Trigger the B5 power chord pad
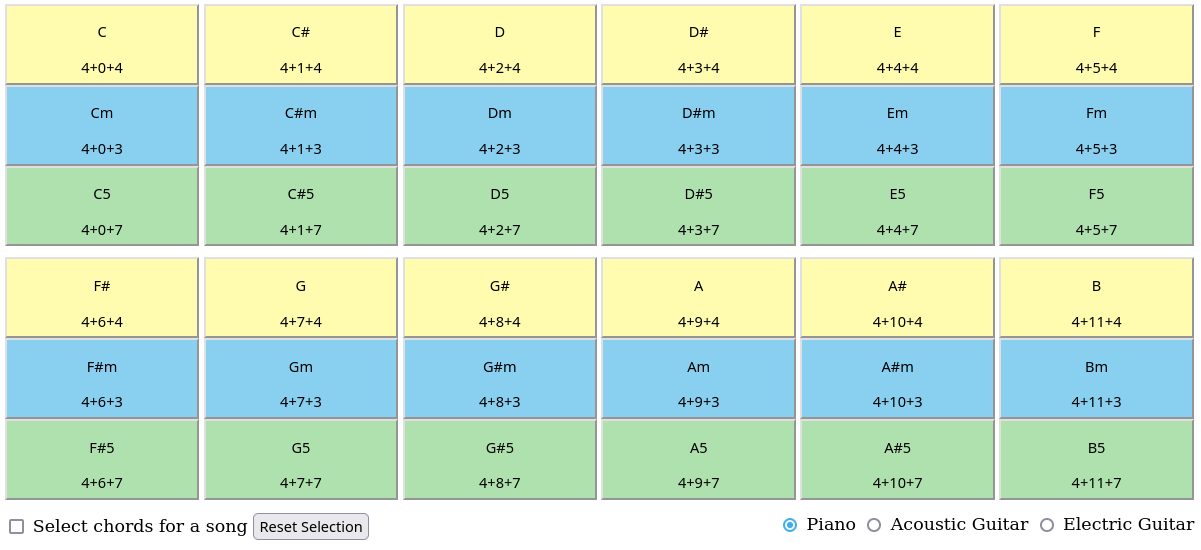1201x550 pixels. (x=1096, y=461)
